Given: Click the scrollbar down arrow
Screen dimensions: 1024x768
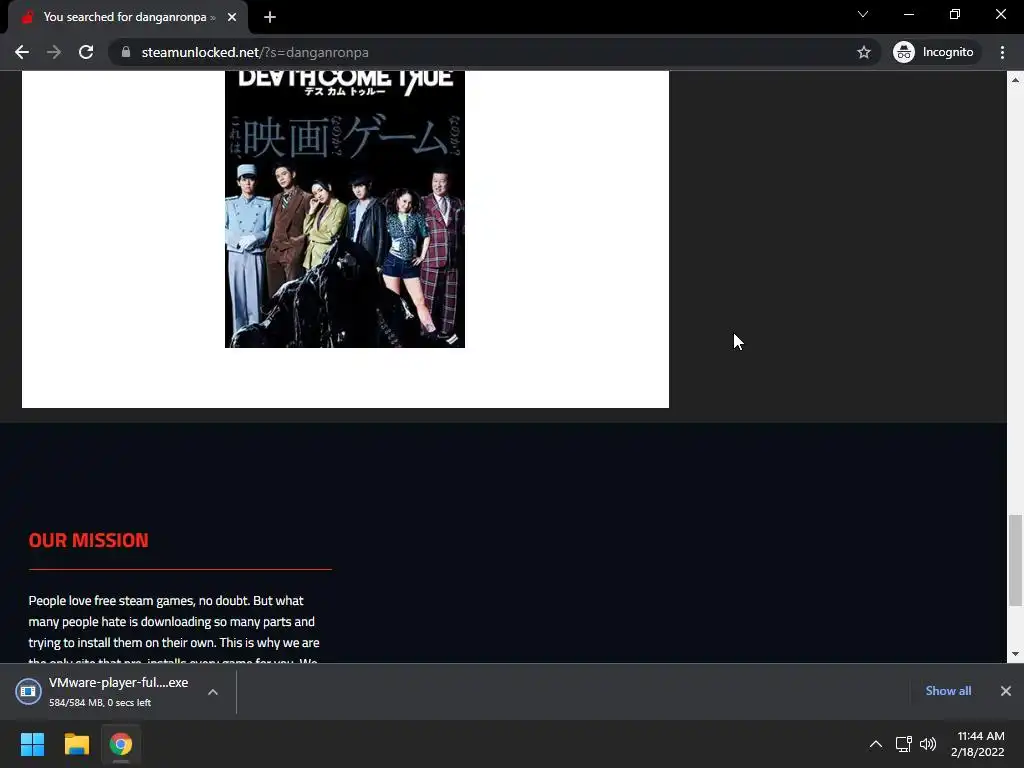Looking at the screenshot, I should point(1015,654).
